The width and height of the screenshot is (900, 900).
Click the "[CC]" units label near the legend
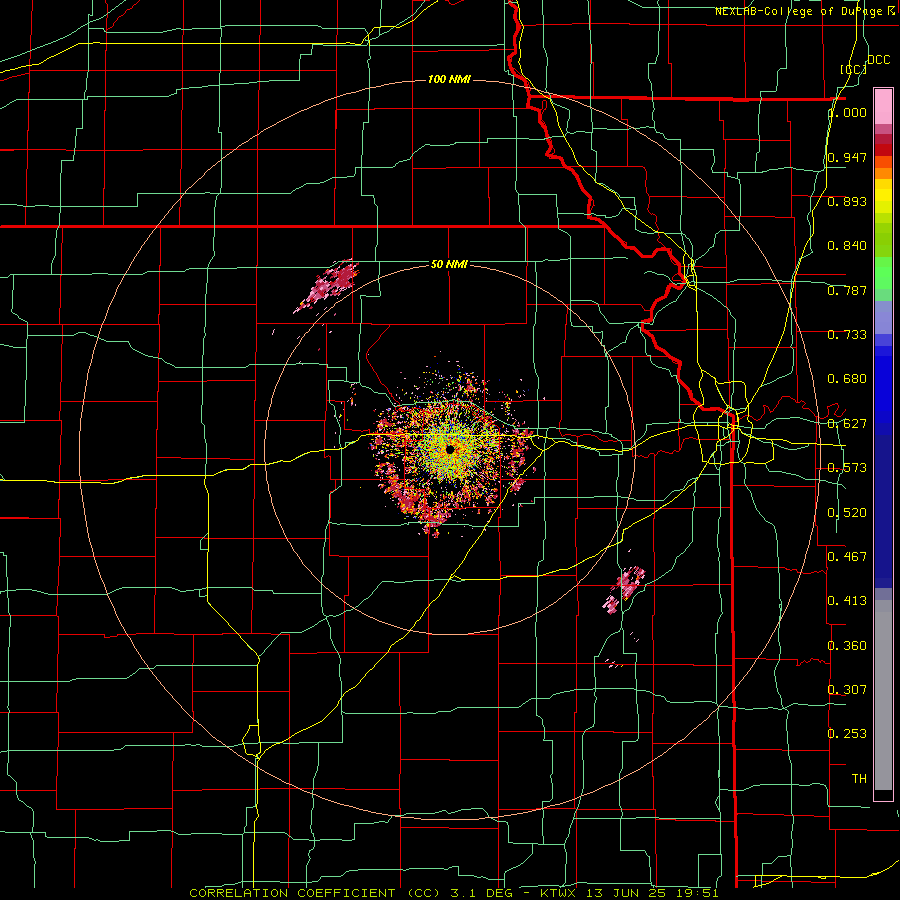coord(853,69)
